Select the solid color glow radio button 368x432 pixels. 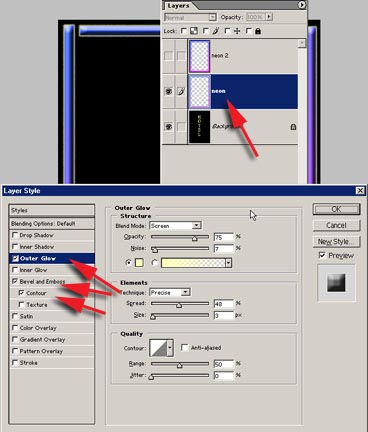[x=129, y=263]
